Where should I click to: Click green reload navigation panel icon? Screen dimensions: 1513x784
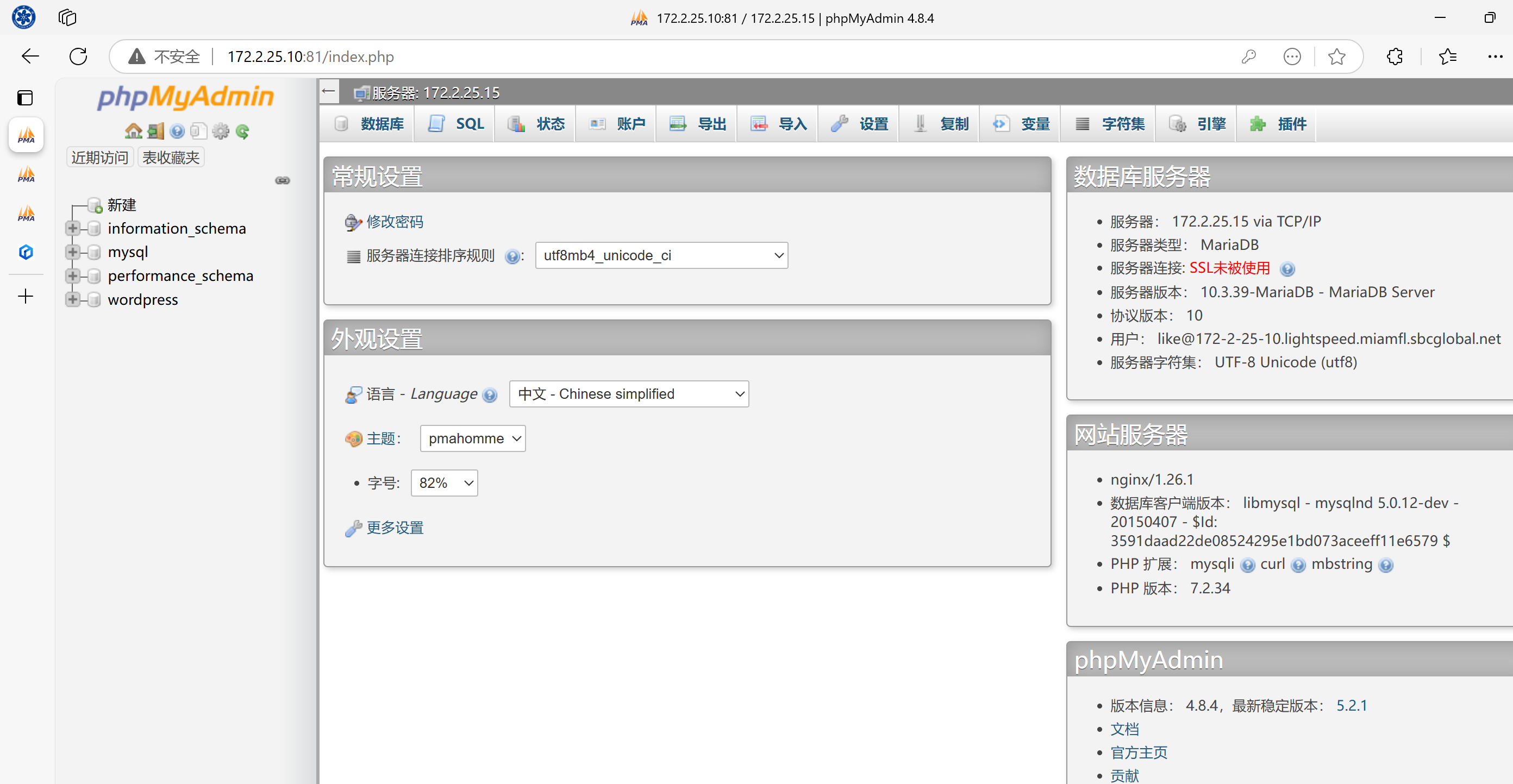tap(242, 131)
